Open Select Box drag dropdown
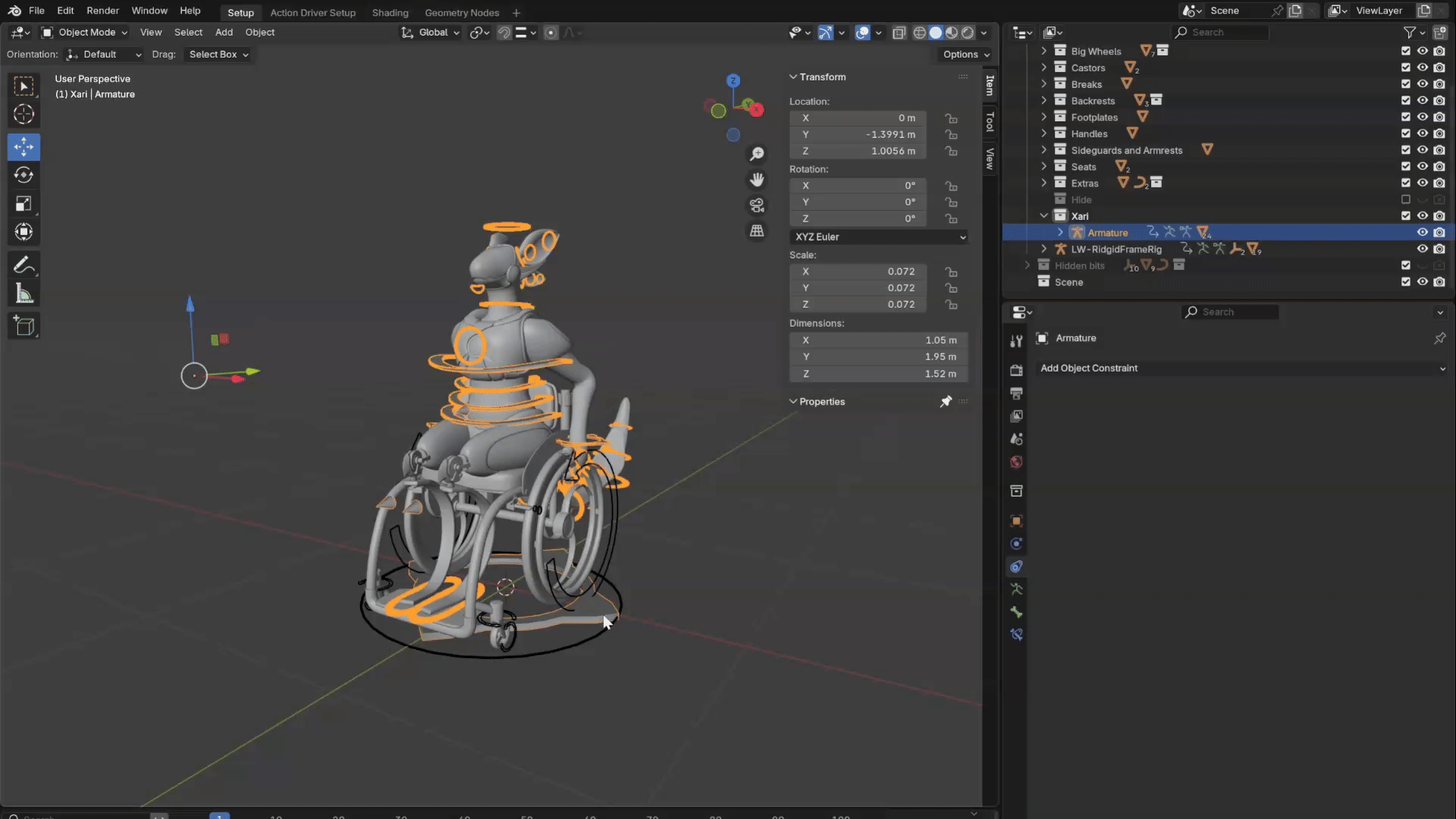The image size is (1456, 819). pos(218,55)
